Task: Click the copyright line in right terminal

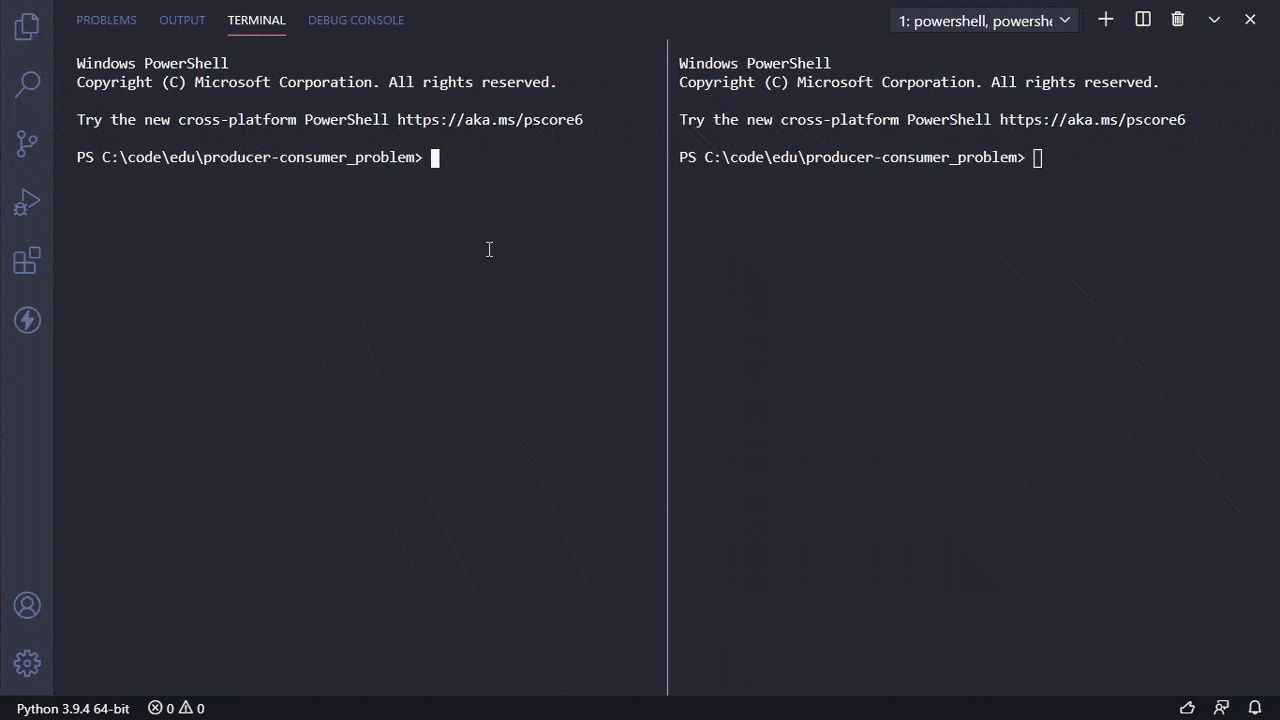Action: 919,82
